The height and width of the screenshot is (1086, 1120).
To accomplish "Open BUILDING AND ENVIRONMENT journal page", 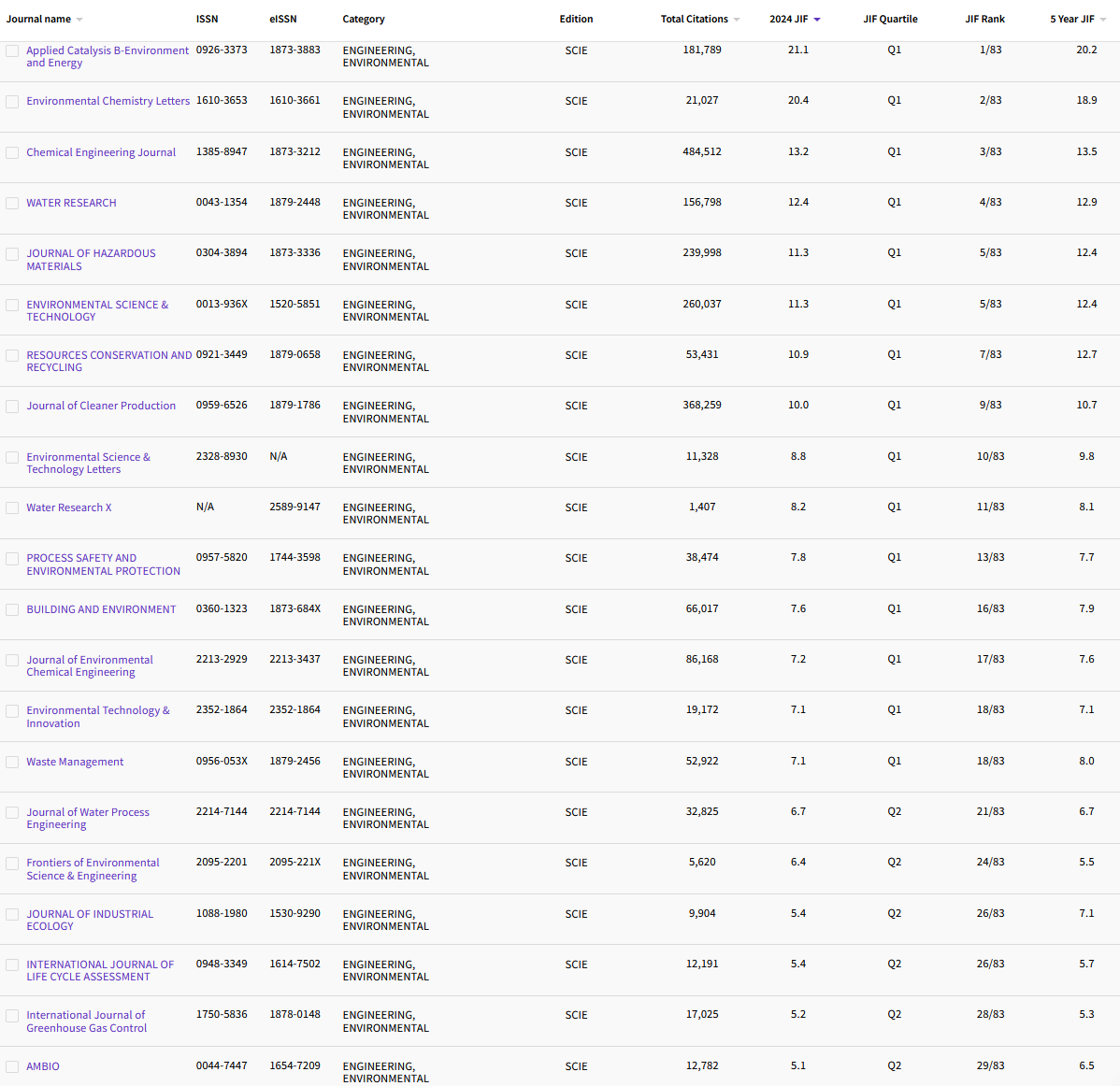I will [x=101, y=608].
